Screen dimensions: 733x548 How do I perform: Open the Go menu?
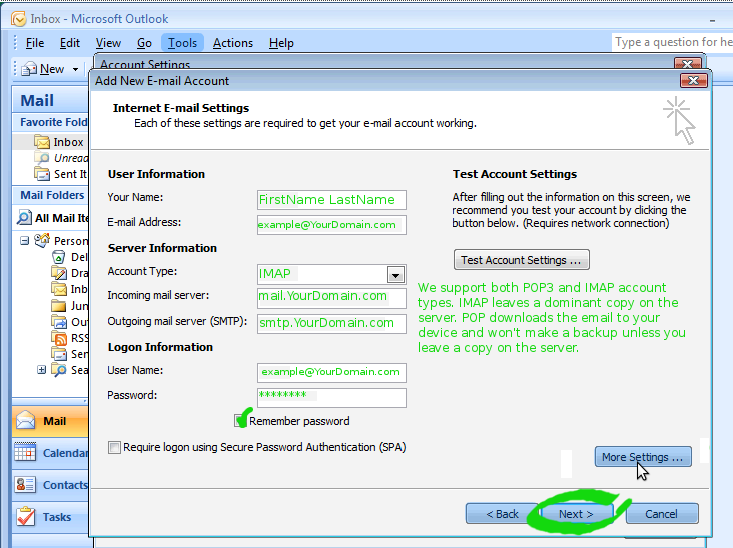[144, 43]
